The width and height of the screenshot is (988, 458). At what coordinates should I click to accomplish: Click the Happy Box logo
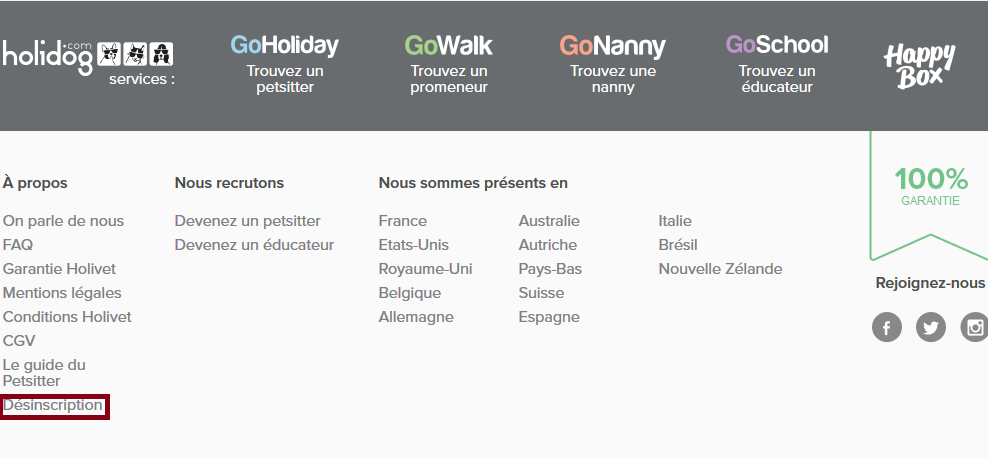[918, 66]
